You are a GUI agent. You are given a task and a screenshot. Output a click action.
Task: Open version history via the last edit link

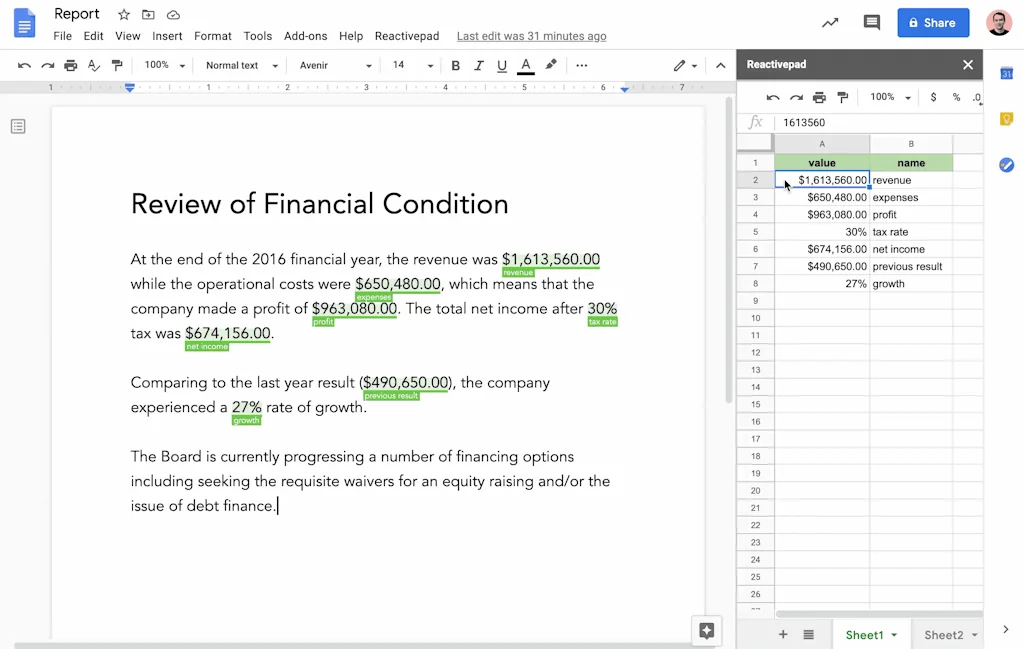click(531, 35)
